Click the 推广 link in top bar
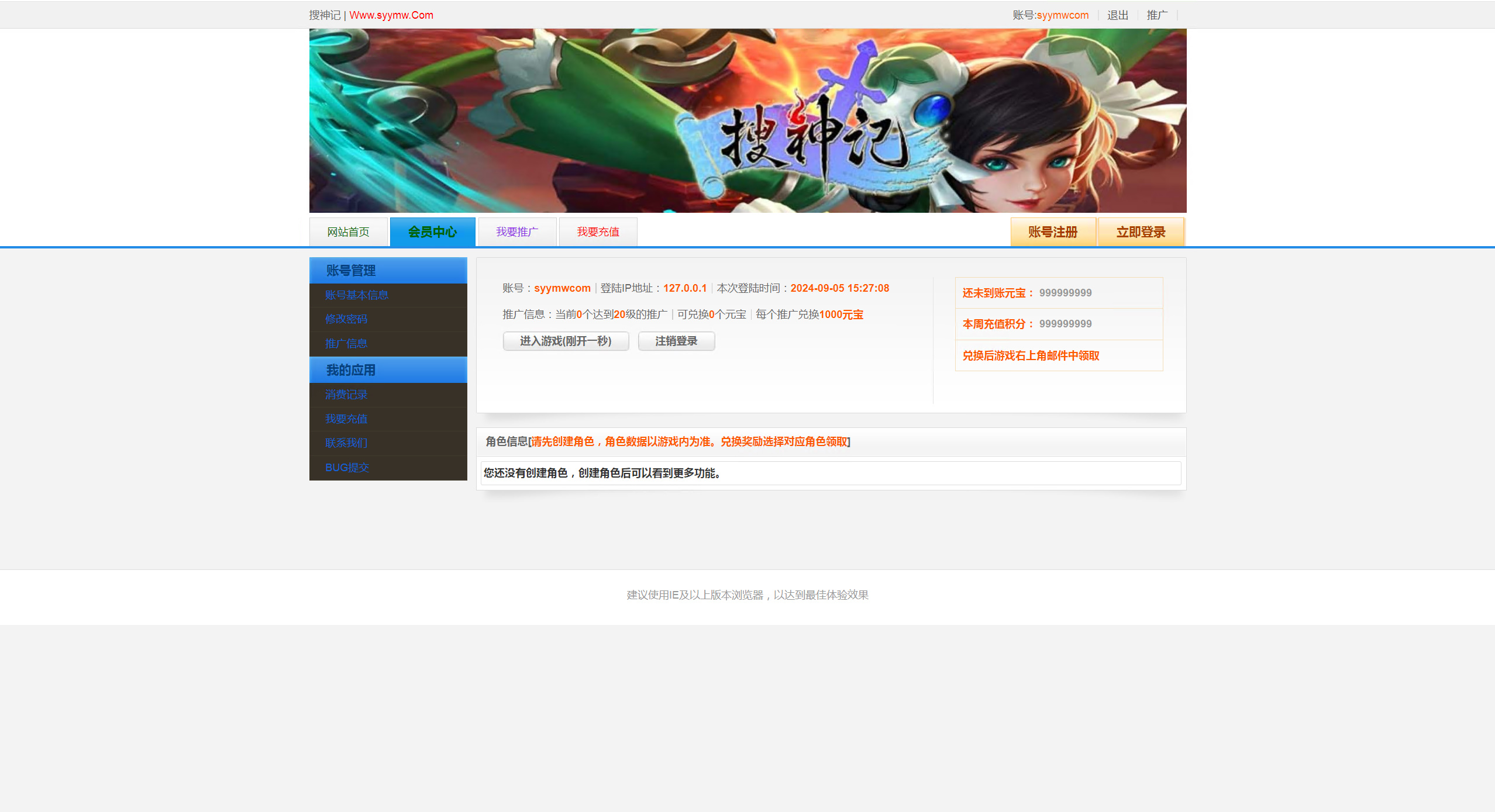Image resolution: width=1495 pixels, height=812 pixels. (x=1157, y=15)
